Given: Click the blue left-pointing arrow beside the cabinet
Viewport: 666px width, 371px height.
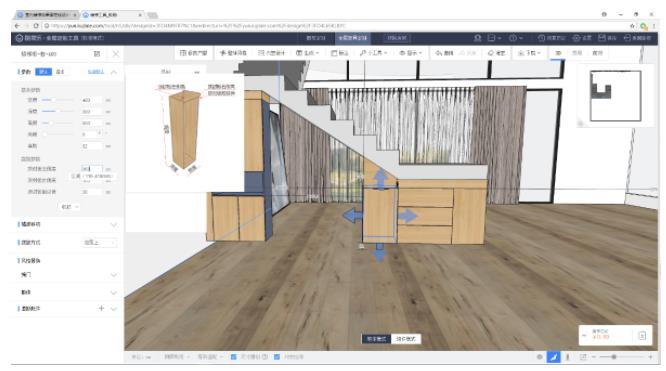Looking at the screenshot, I should [352, 215].
